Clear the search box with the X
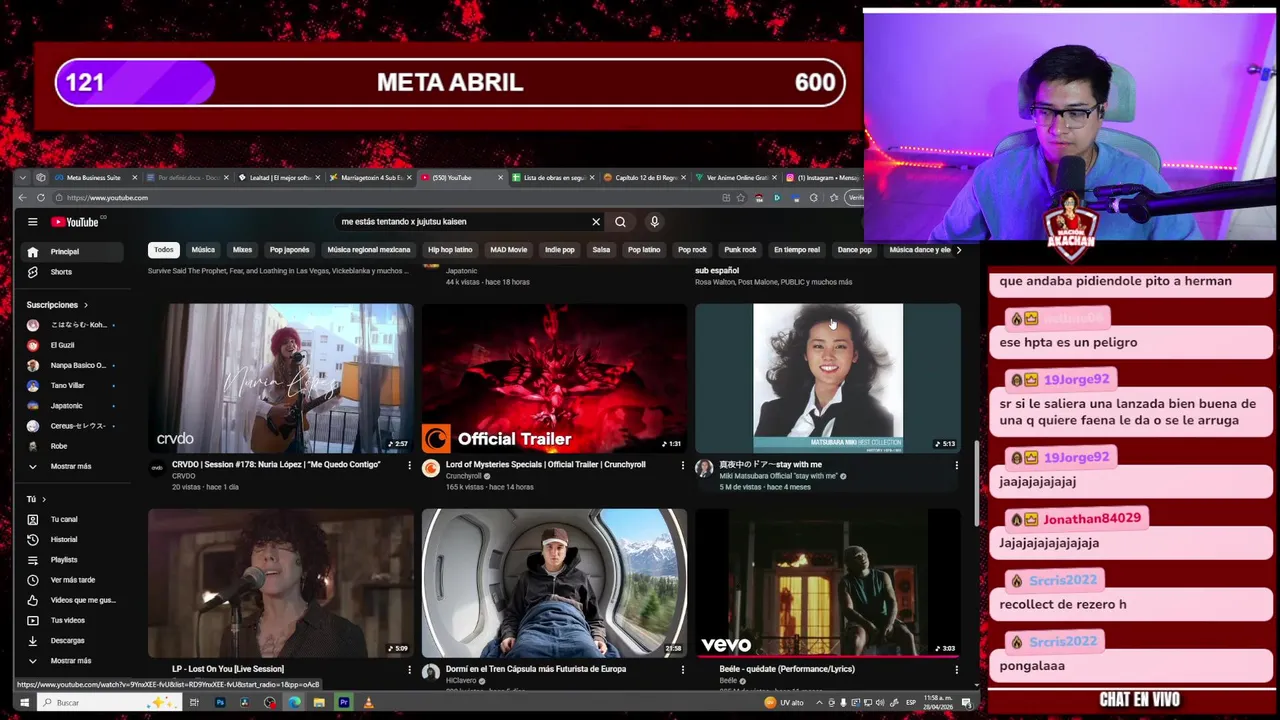The height and width of the screenshot is (720, 1280). click(596, 222)
